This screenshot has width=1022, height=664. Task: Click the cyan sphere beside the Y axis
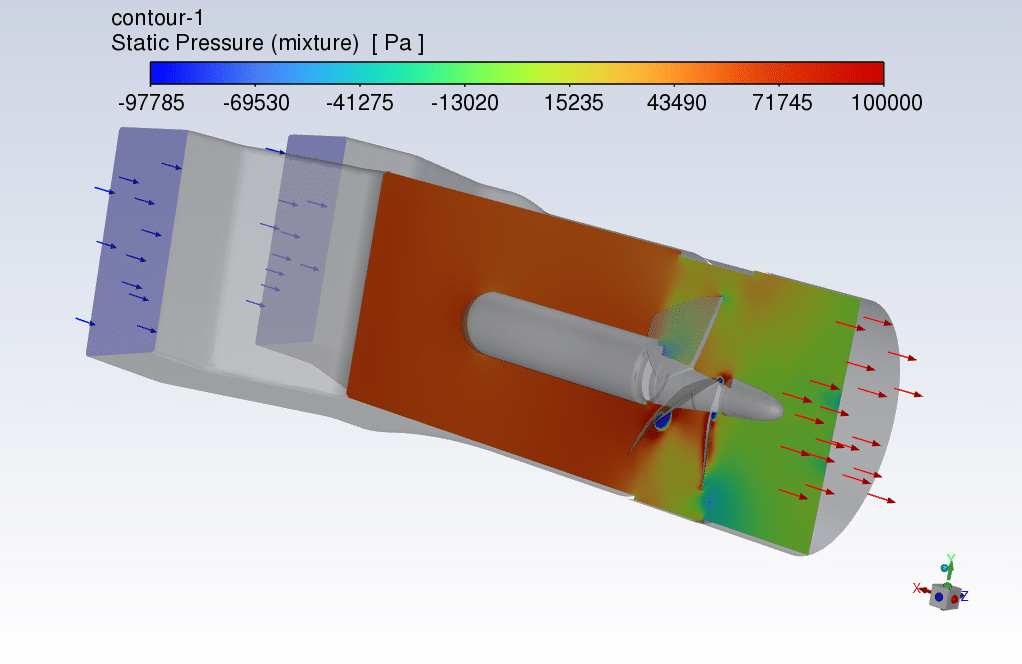[946, 568]
